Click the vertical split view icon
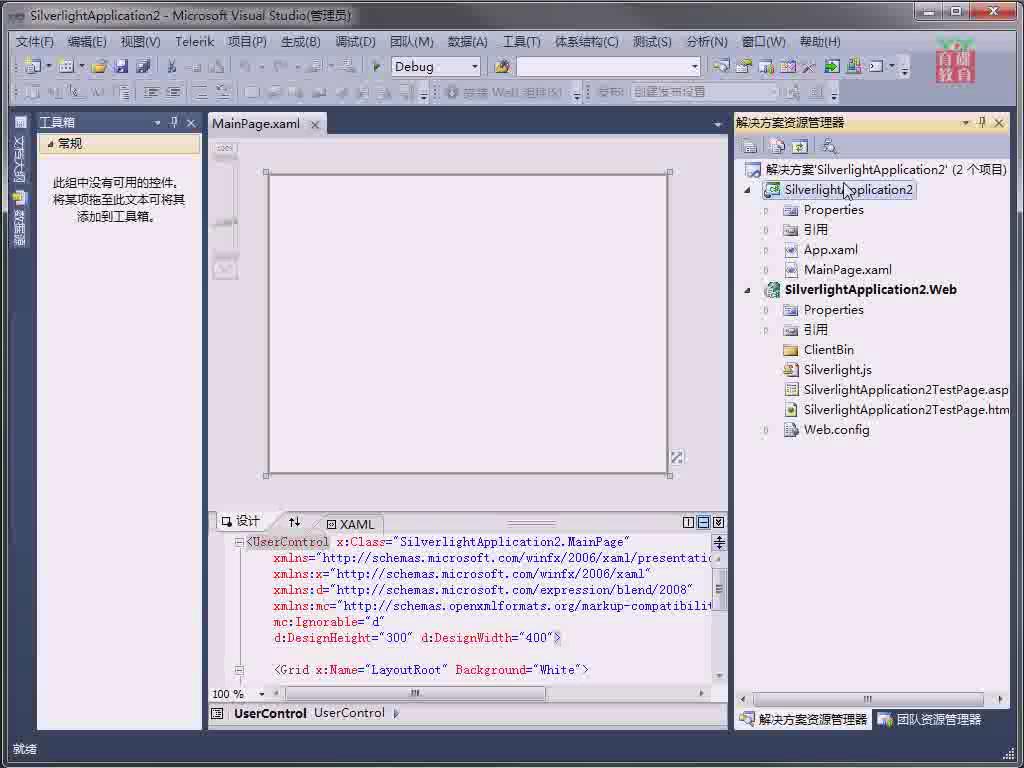The height and width of the screenshot is (768, 1024). pyautogui.click(x=688, y=522)
